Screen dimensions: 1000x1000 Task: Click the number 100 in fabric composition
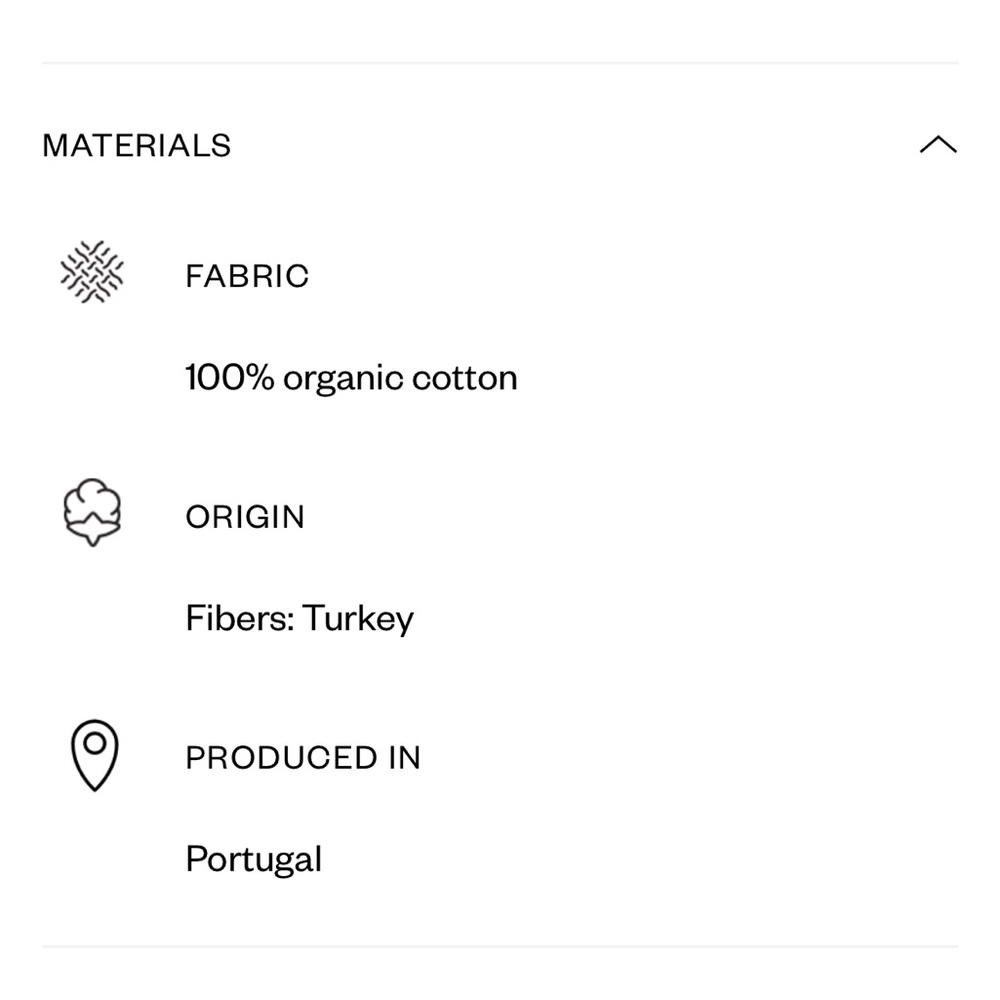point(211,378)
